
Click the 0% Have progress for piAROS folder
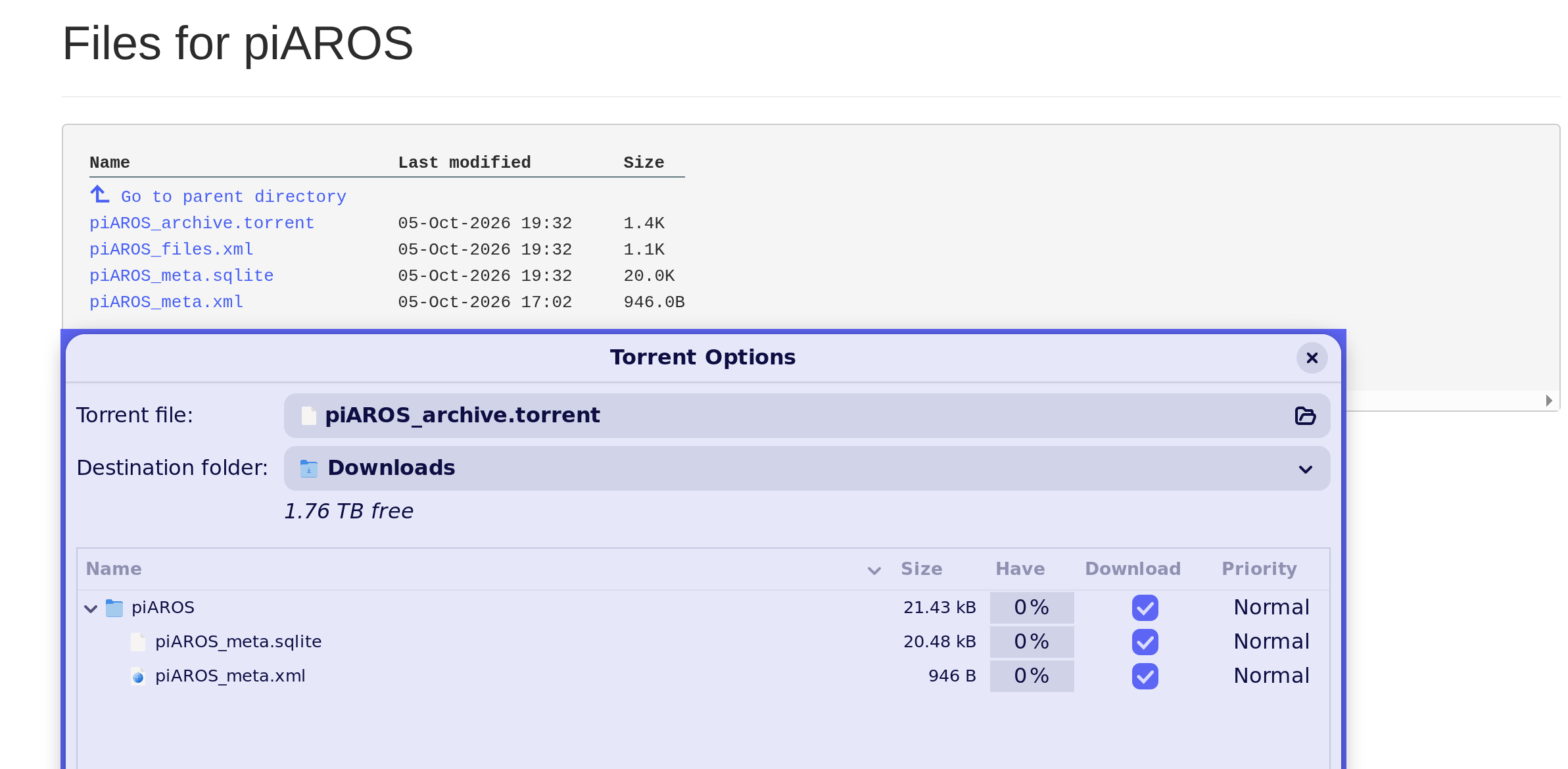point(1032,608)
